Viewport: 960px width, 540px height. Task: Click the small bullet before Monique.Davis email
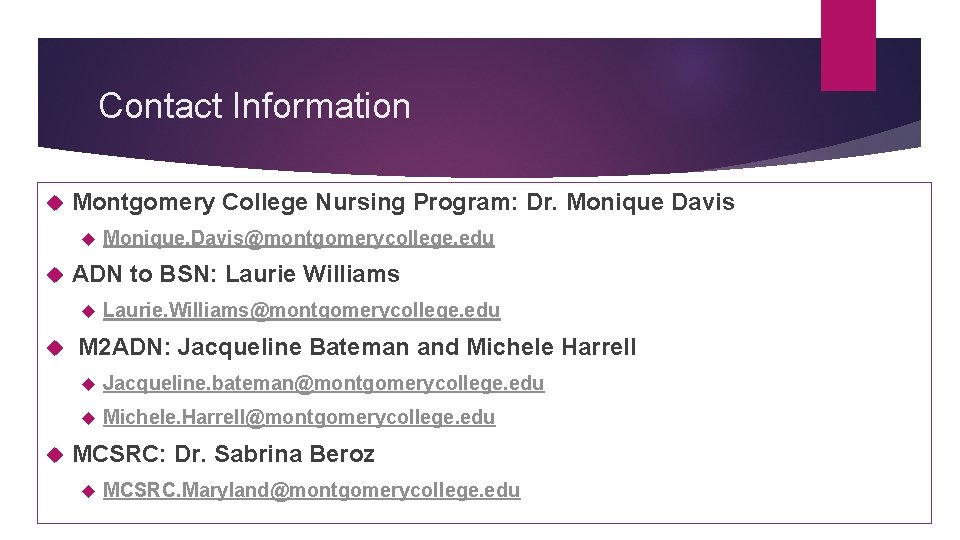pyautogui.click(x=88, y=239)
